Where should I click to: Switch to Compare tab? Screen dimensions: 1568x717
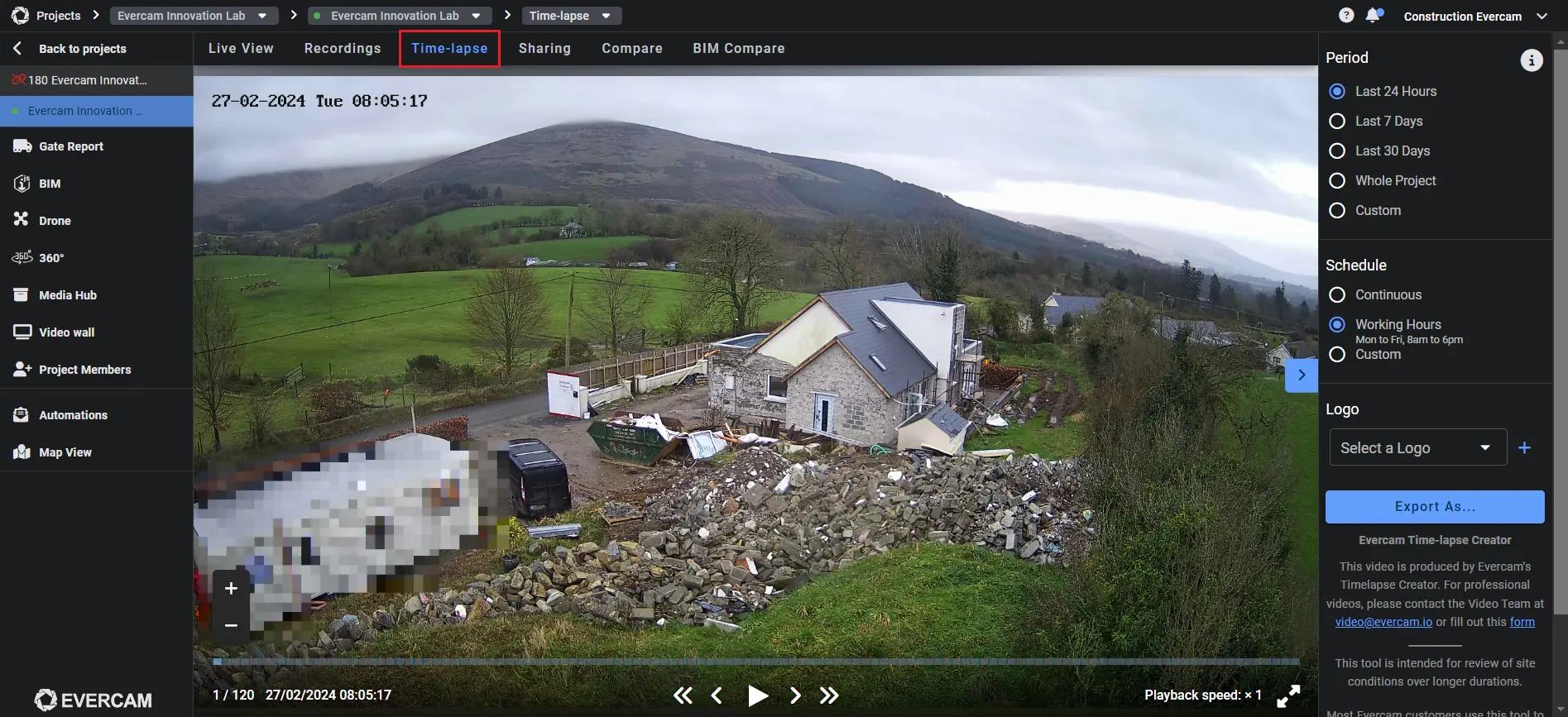pyautogui.click(x=632, y=48)
